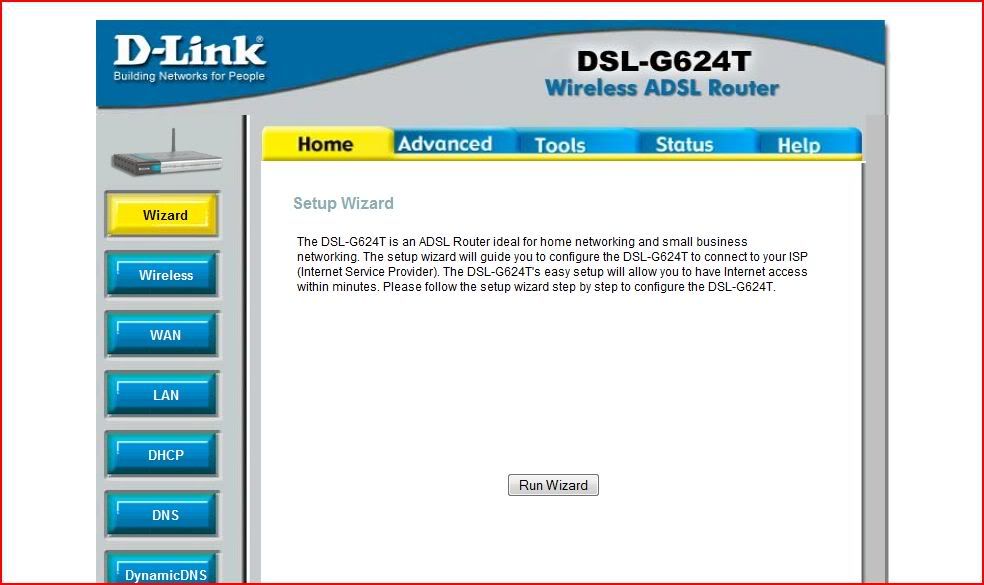
Task: Click the DSL-G624T model title
Action: [664, 62]
